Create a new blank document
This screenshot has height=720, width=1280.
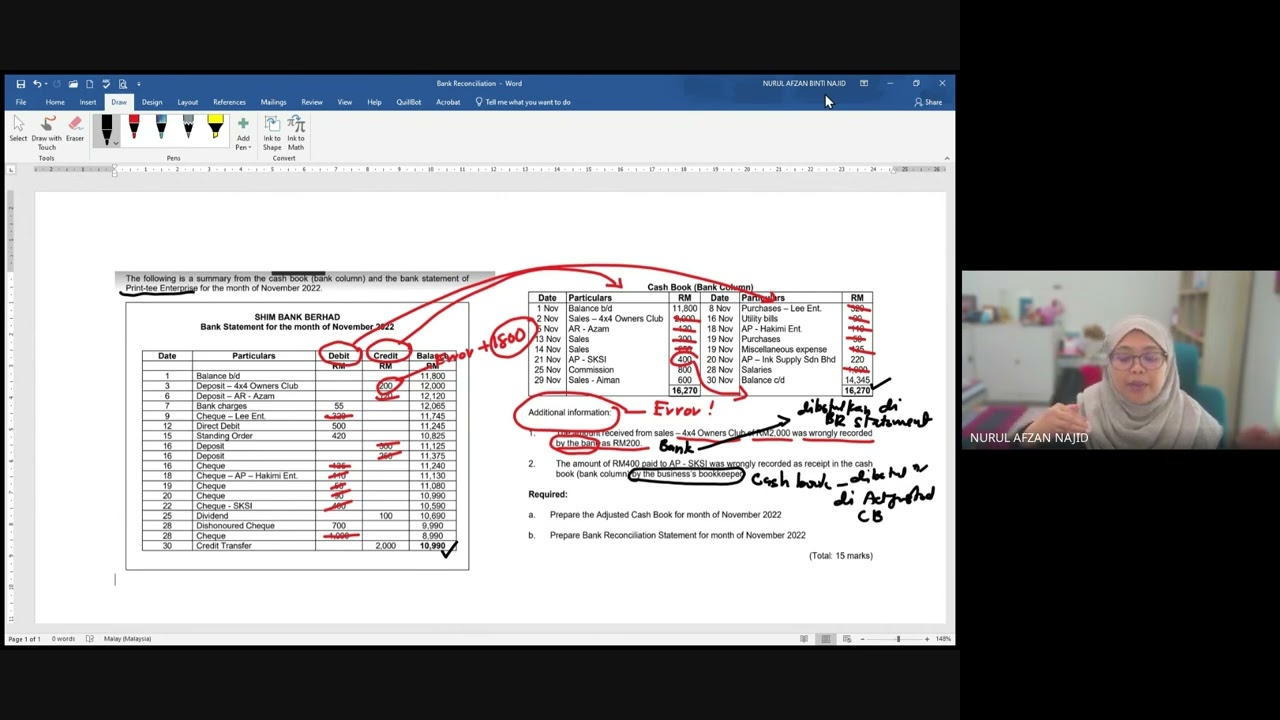click(x=89, y=84)
